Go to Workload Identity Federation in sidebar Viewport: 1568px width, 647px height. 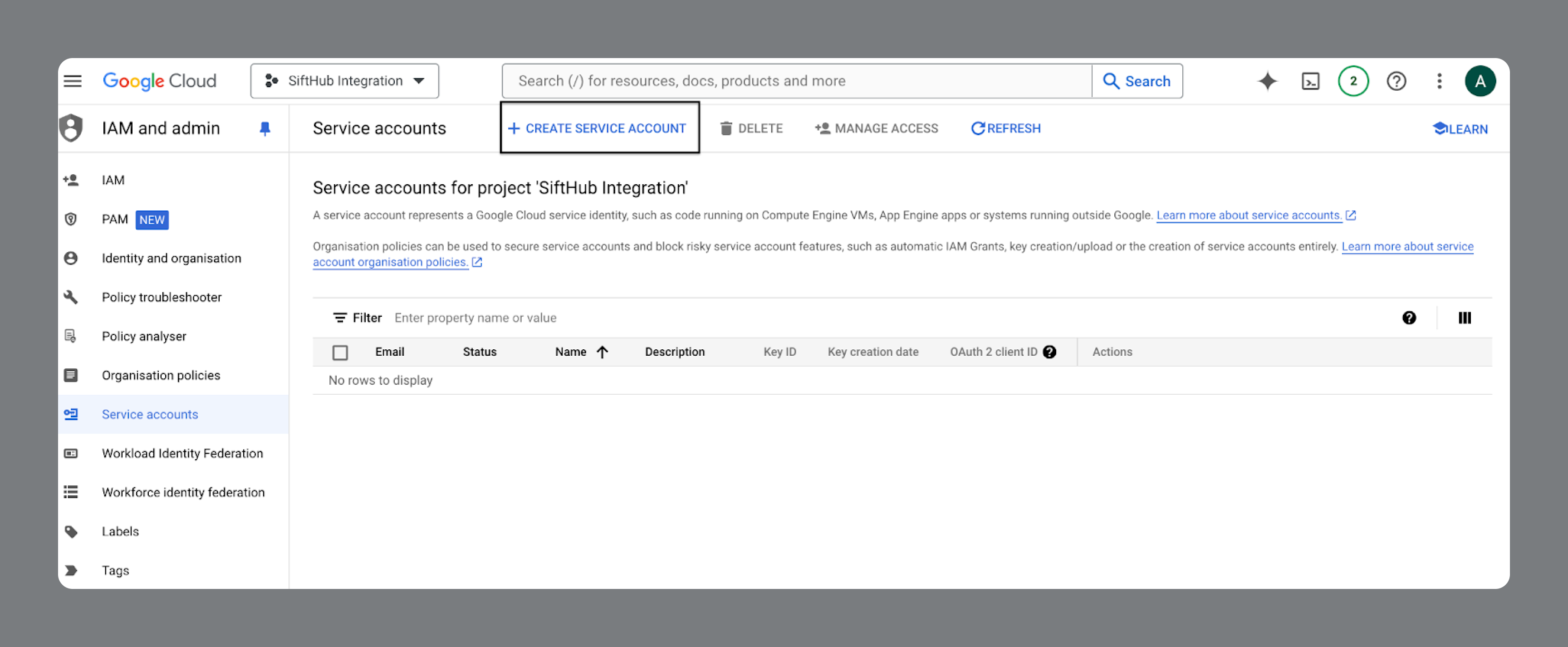182,453
